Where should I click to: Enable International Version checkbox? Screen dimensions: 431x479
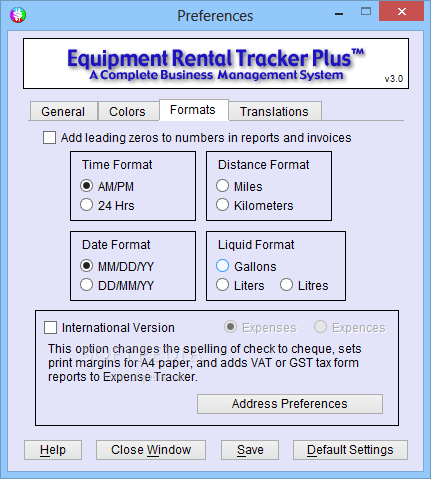(x=50, y=327)
